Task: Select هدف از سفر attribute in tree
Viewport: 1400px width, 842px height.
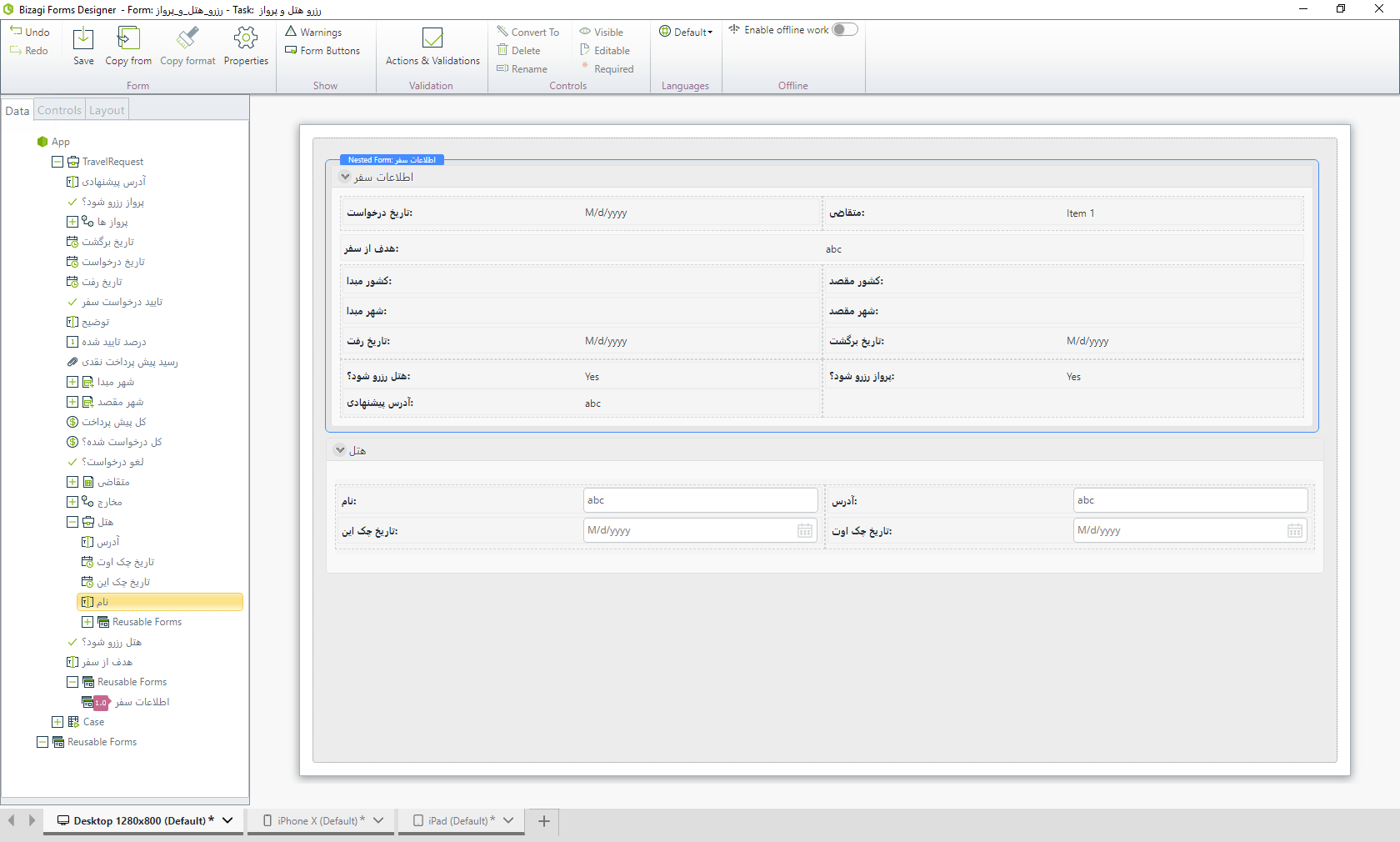Action: point(99,662)
